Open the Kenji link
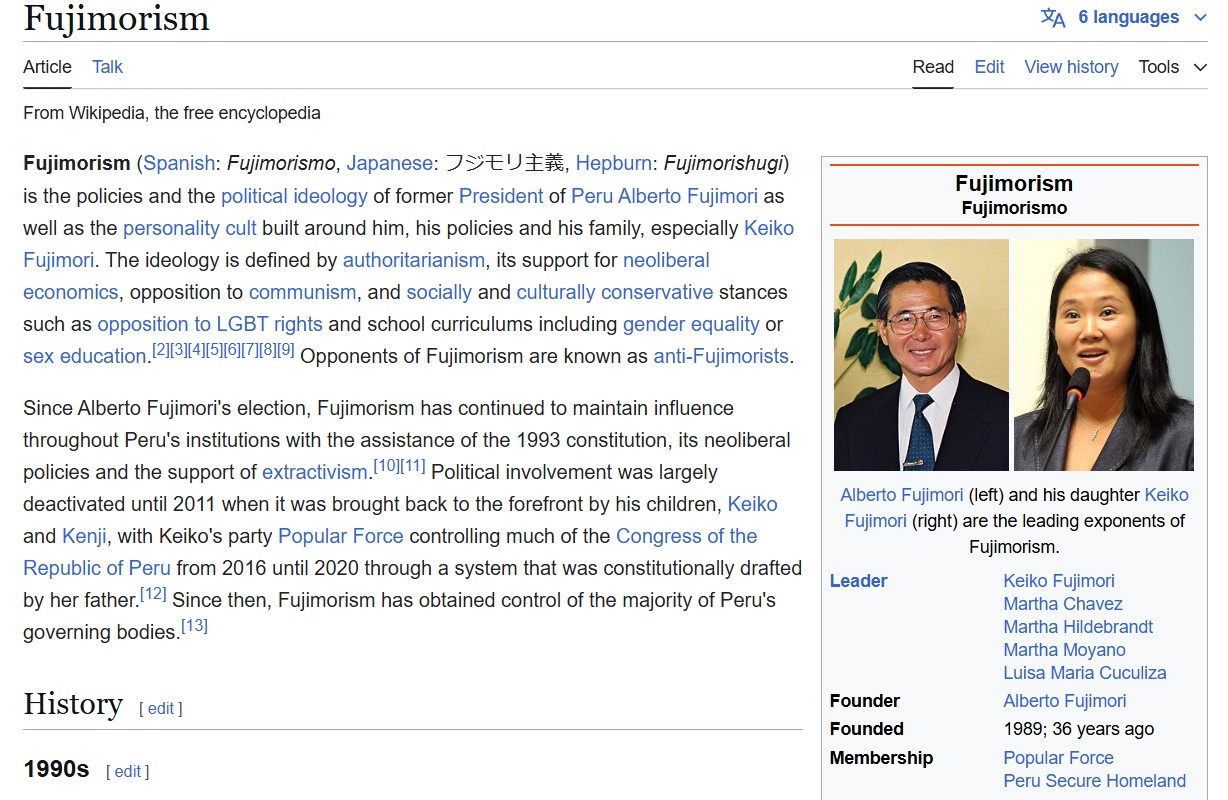Screen dimensions: 1228x800 tap(84, 536)
